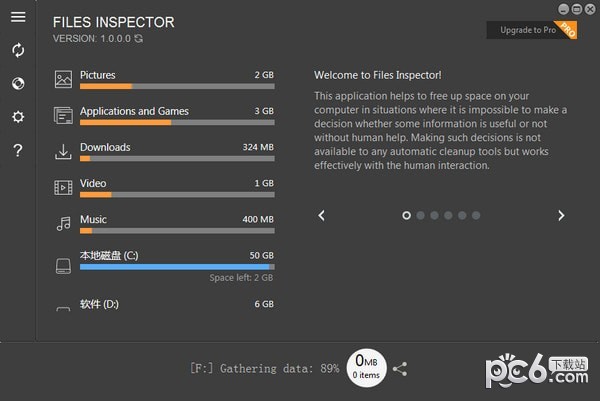Screen dimensions: 600x401
Task: Click the Upgrade to Pro button
Action: [x=528, y=30]
